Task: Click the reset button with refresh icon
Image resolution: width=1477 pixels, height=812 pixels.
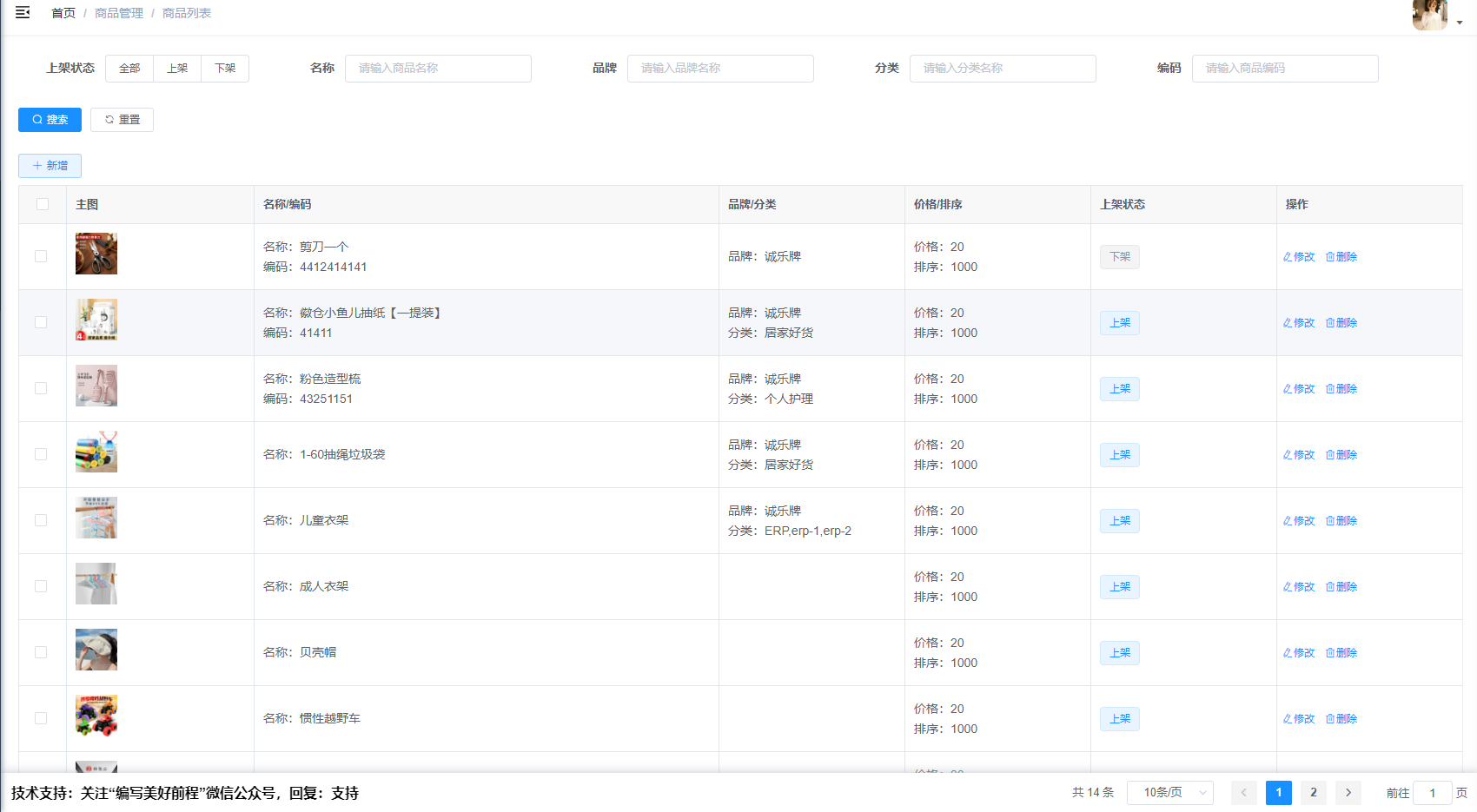Action: point(122,120)
